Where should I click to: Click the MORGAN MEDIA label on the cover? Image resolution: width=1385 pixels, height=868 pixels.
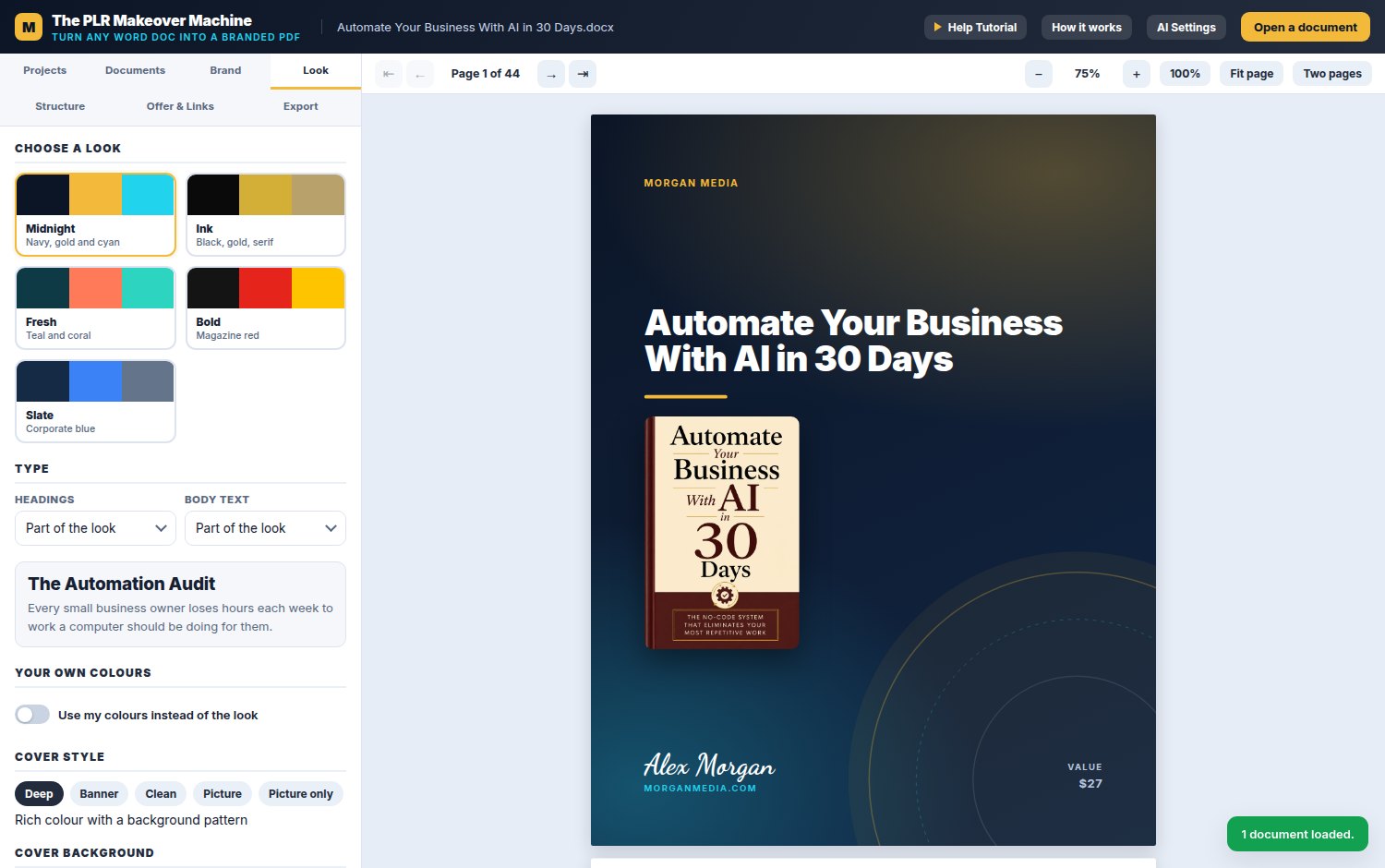691,183
